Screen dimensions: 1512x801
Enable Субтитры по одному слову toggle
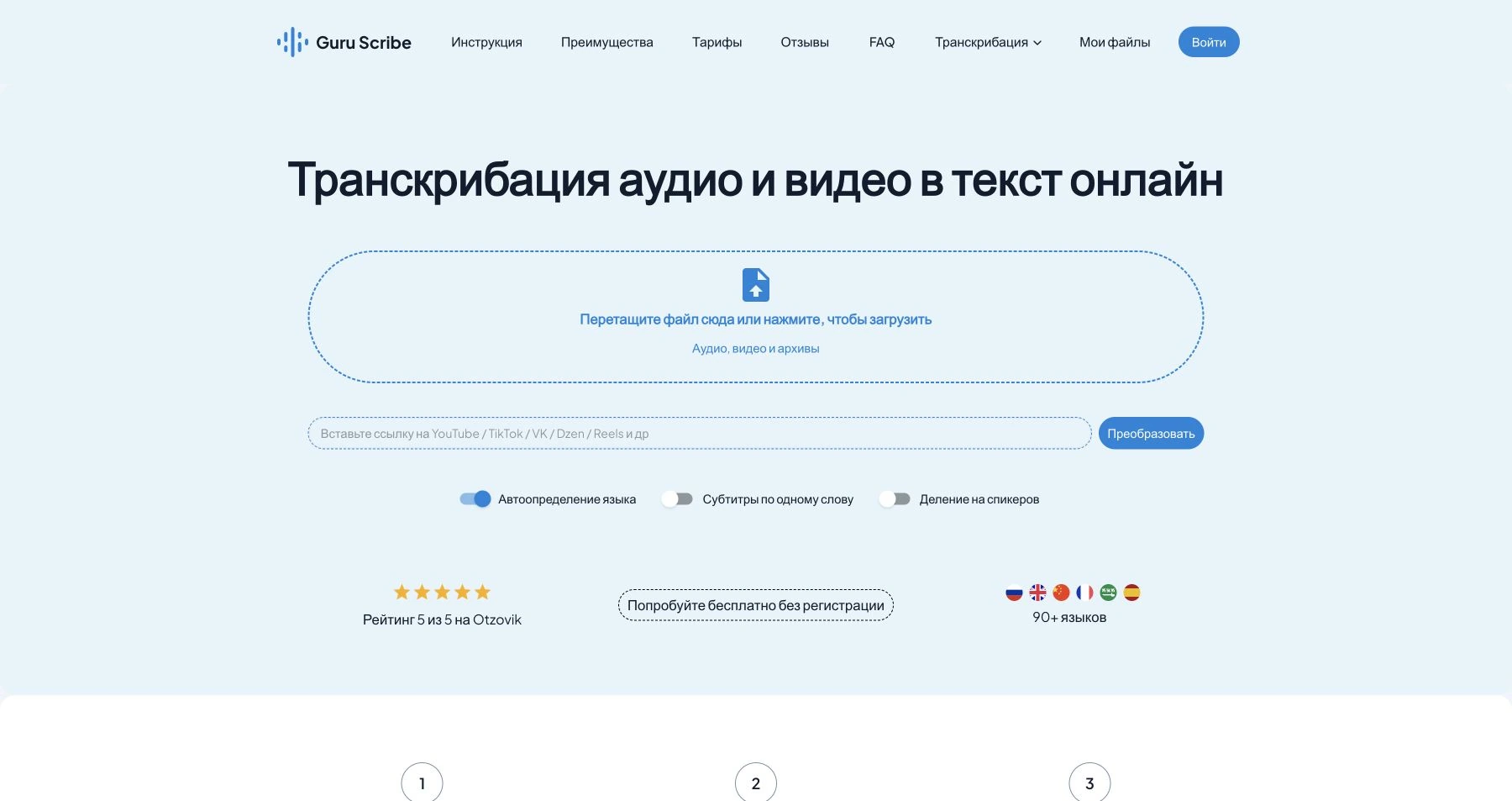(676, 499)
